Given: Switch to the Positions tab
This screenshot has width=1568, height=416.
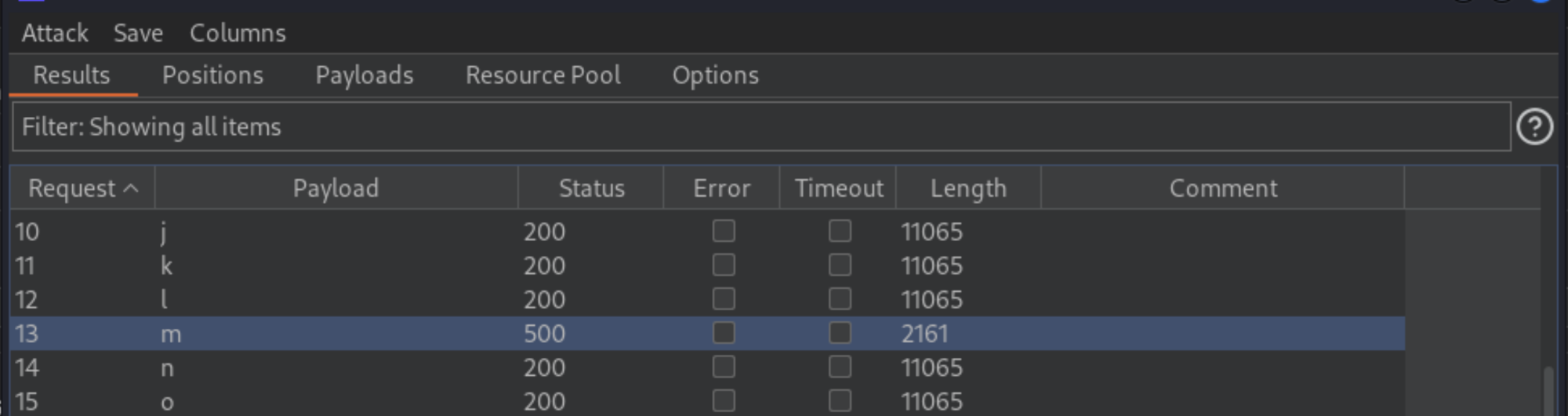Looking at the screenshot, I should tap(212, 75).
